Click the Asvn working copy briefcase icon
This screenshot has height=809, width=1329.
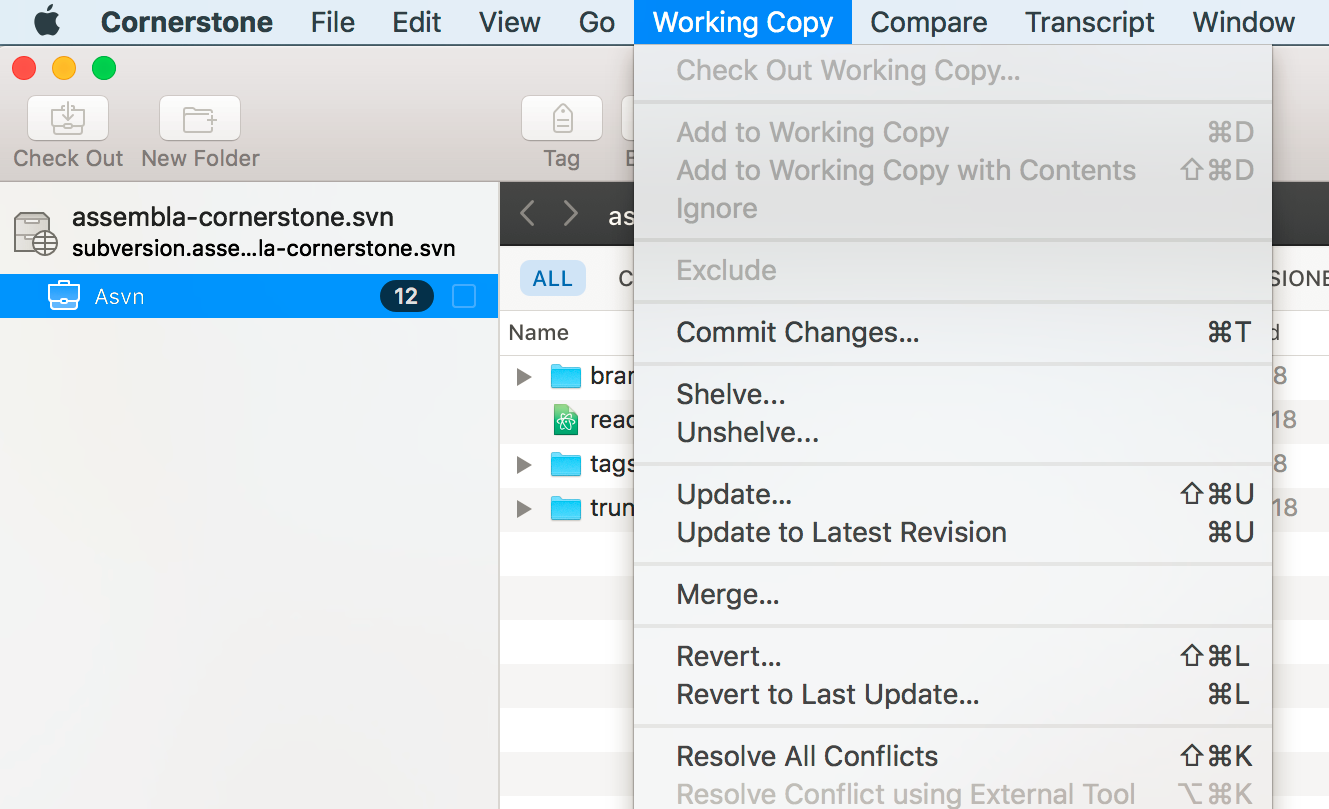pos(64,296)
